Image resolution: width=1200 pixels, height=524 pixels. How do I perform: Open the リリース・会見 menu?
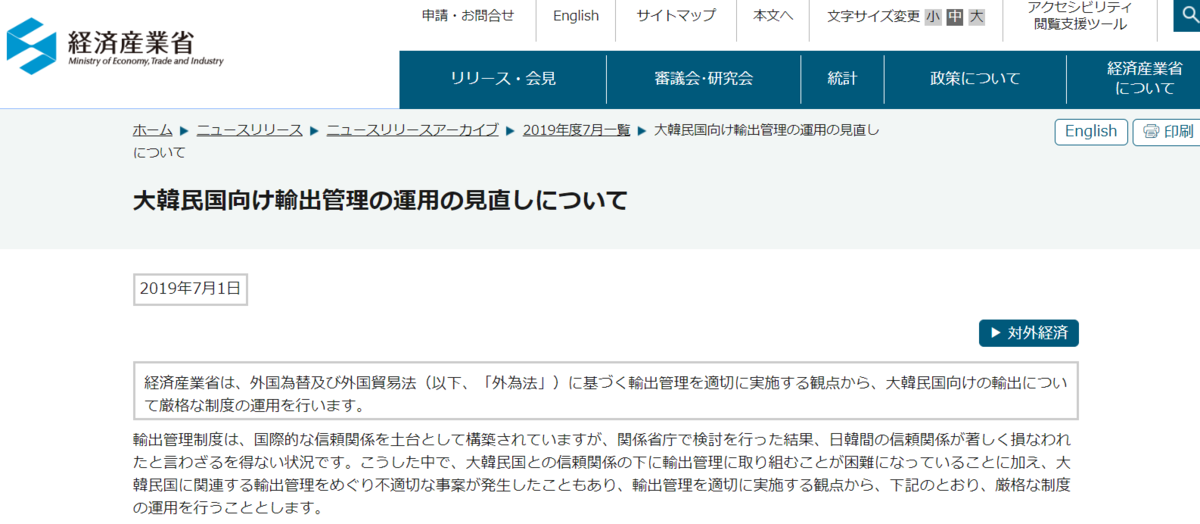(x=503, y=79)
